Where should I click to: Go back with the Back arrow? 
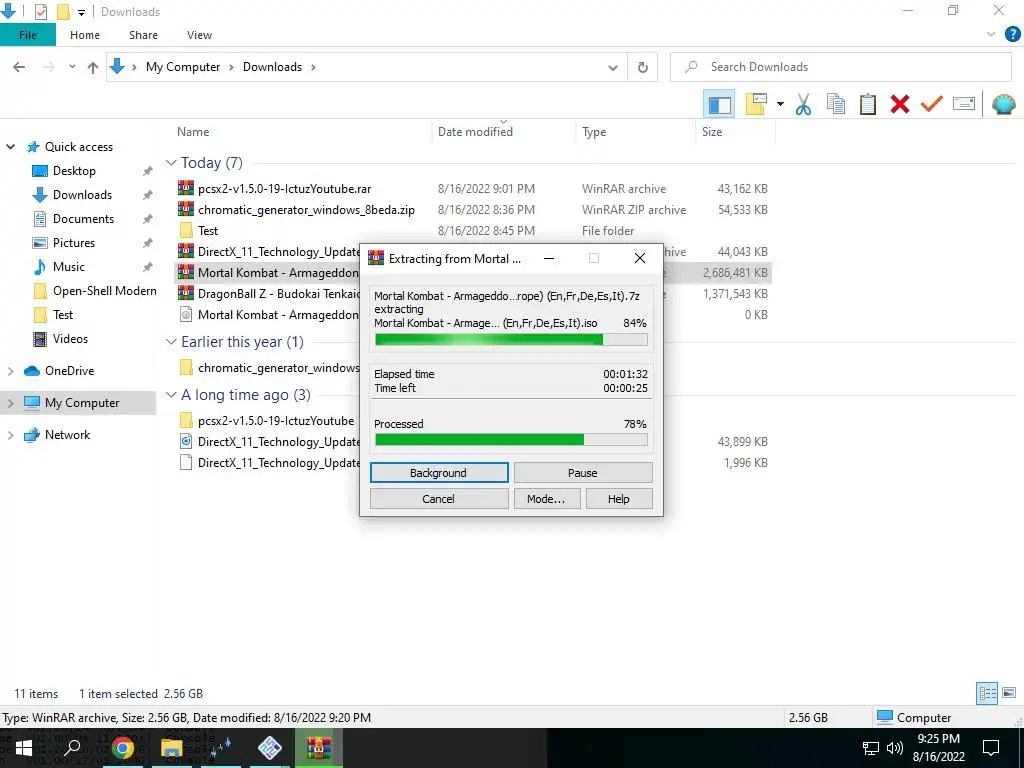tap(20, 67)
